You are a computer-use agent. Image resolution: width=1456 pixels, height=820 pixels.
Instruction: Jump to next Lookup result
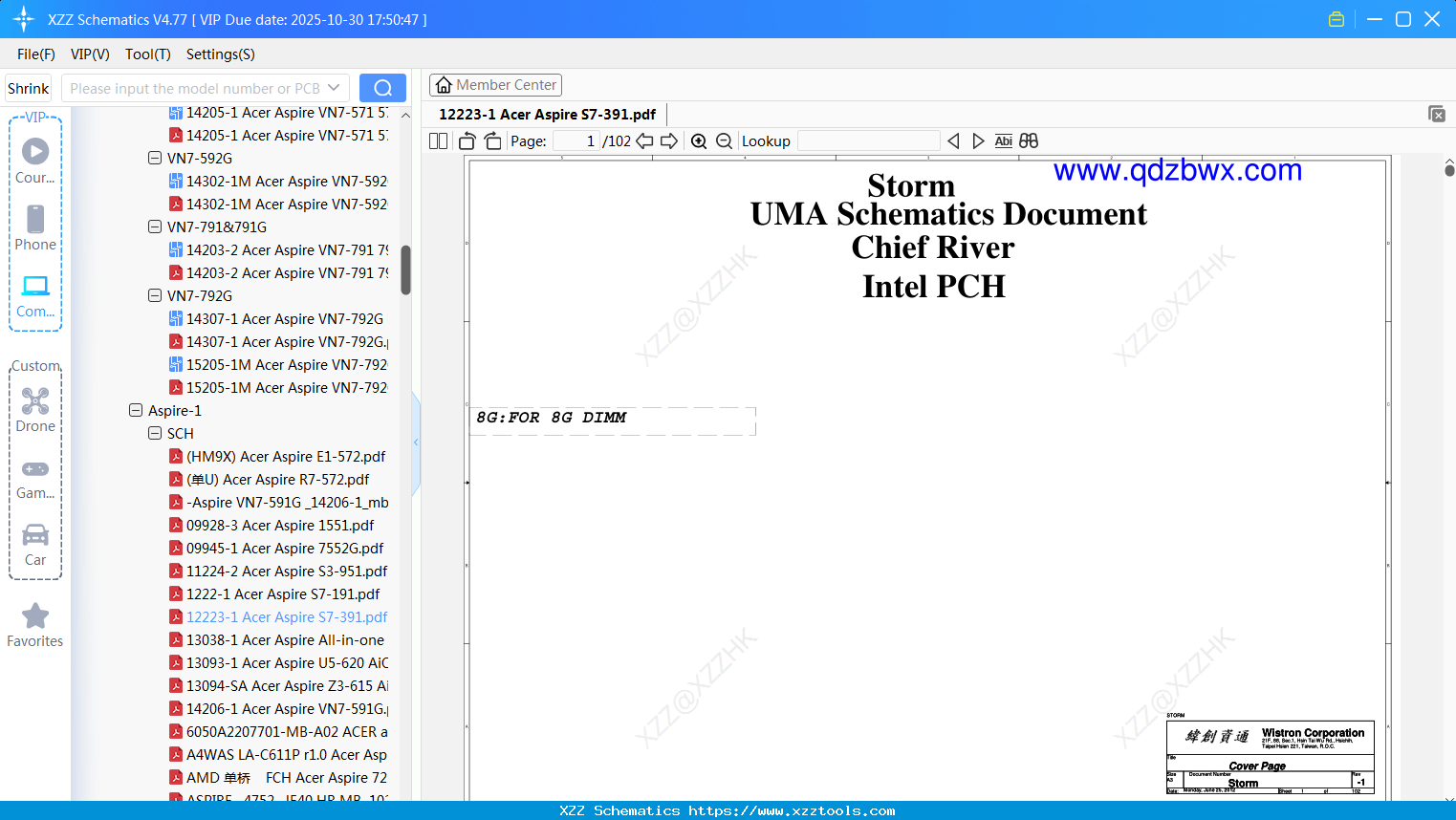tap(978, 141)
